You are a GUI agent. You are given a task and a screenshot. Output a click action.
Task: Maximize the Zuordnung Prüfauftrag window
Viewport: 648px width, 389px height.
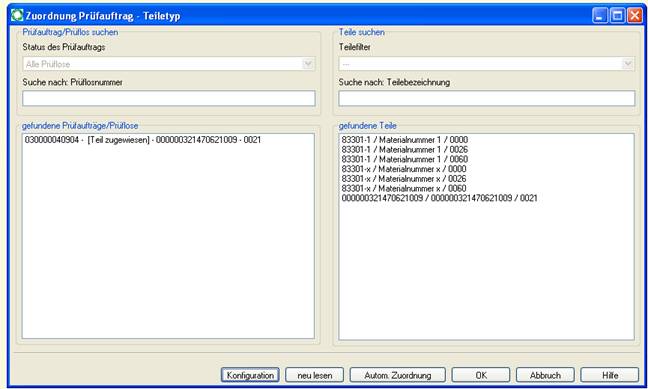pos(617,16)
